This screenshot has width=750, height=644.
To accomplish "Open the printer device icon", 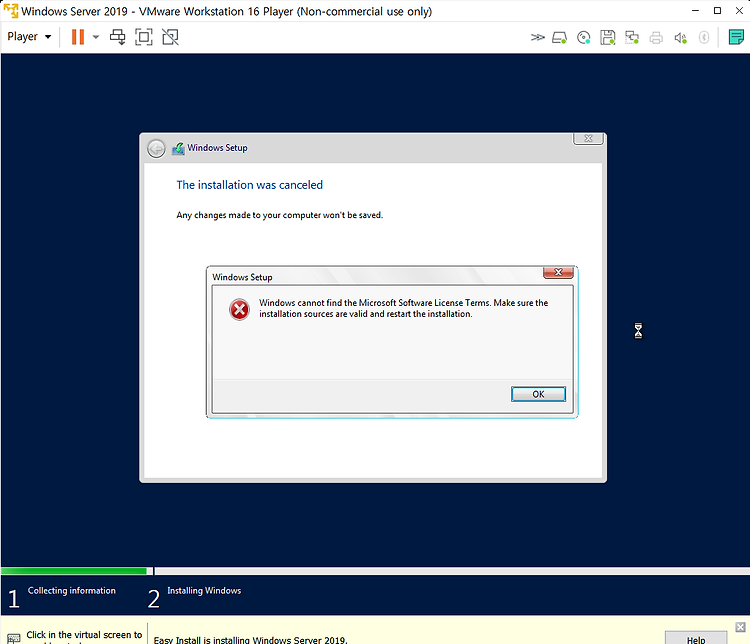I will pos(656,37).
